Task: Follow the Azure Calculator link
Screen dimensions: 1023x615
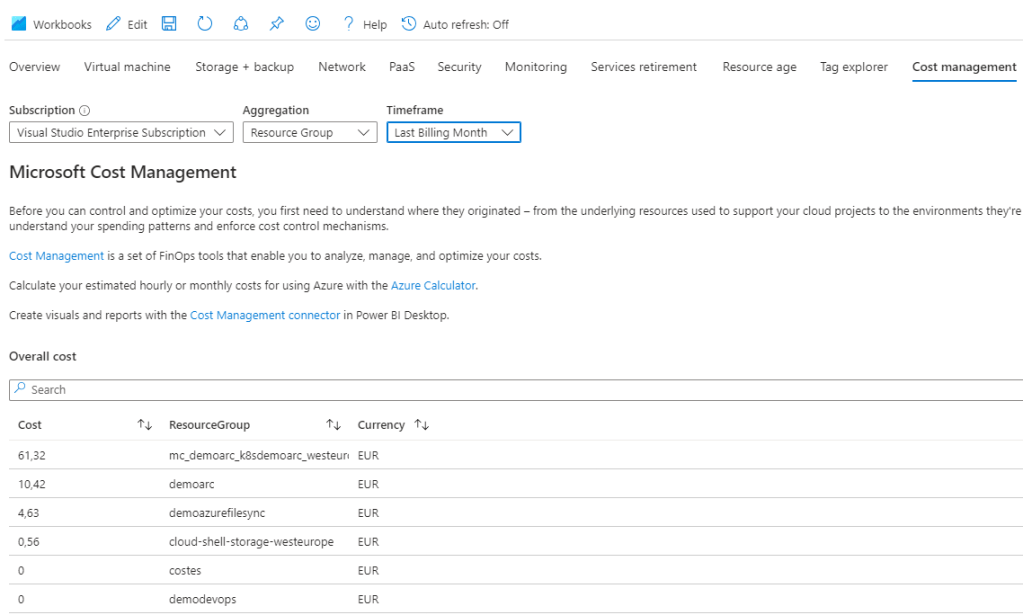Action: [433, 286]
